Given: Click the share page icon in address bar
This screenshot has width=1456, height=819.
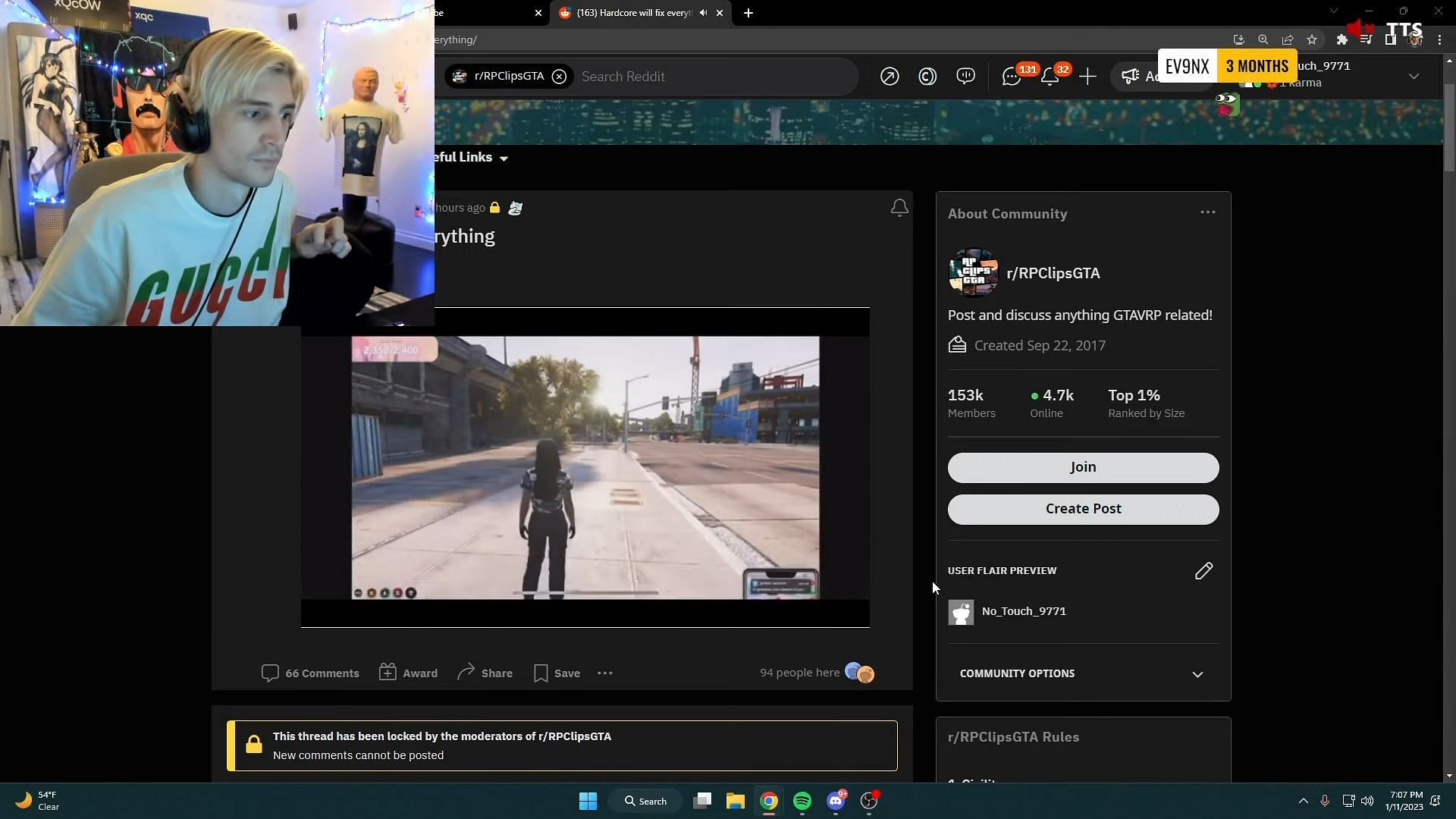Looking at the screenshot, I should [1288, 39].
